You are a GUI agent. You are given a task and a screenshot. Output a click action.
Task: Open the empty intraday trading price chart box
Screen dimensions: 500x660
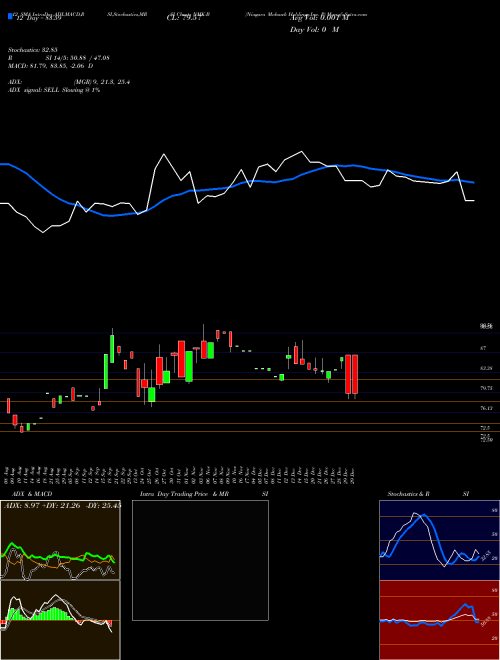200,560
